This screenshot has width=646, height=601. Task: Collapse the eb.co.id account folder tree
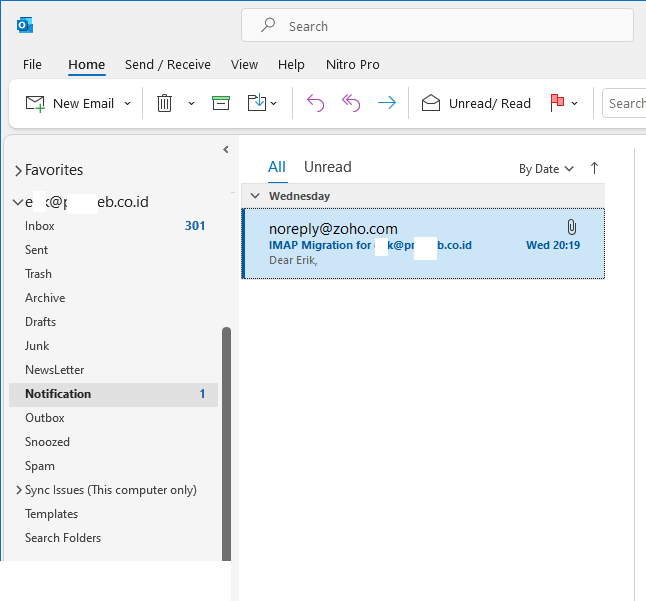click(18, 202)
